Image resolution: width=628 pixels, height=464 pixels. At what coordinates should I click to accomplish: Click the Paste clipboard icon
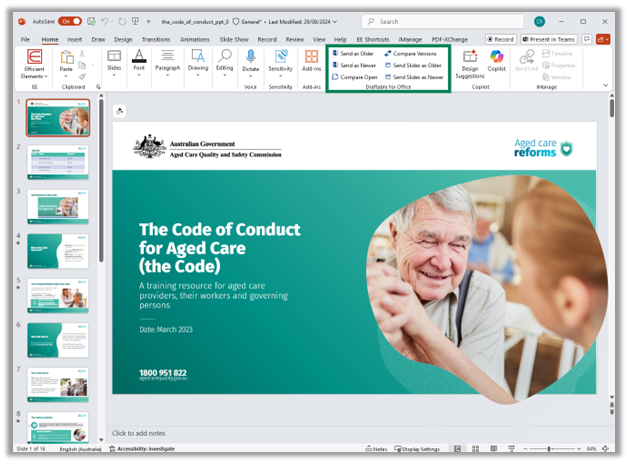66,58
